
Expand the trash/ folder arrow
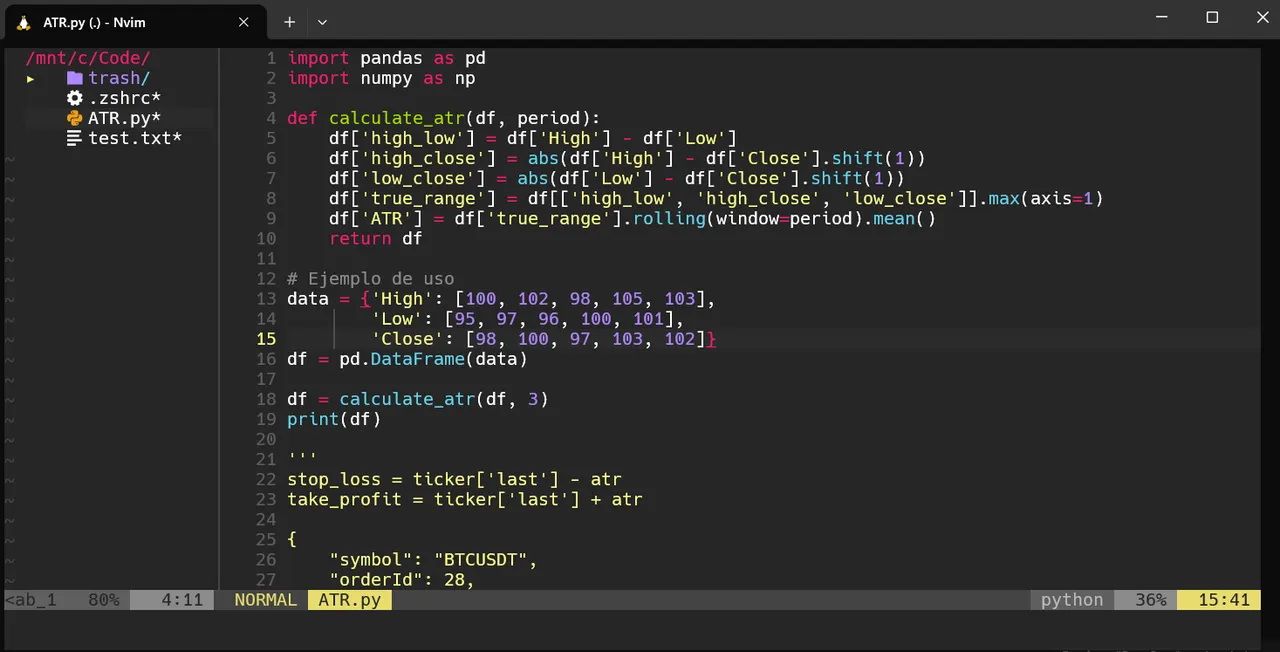[30, 78]
